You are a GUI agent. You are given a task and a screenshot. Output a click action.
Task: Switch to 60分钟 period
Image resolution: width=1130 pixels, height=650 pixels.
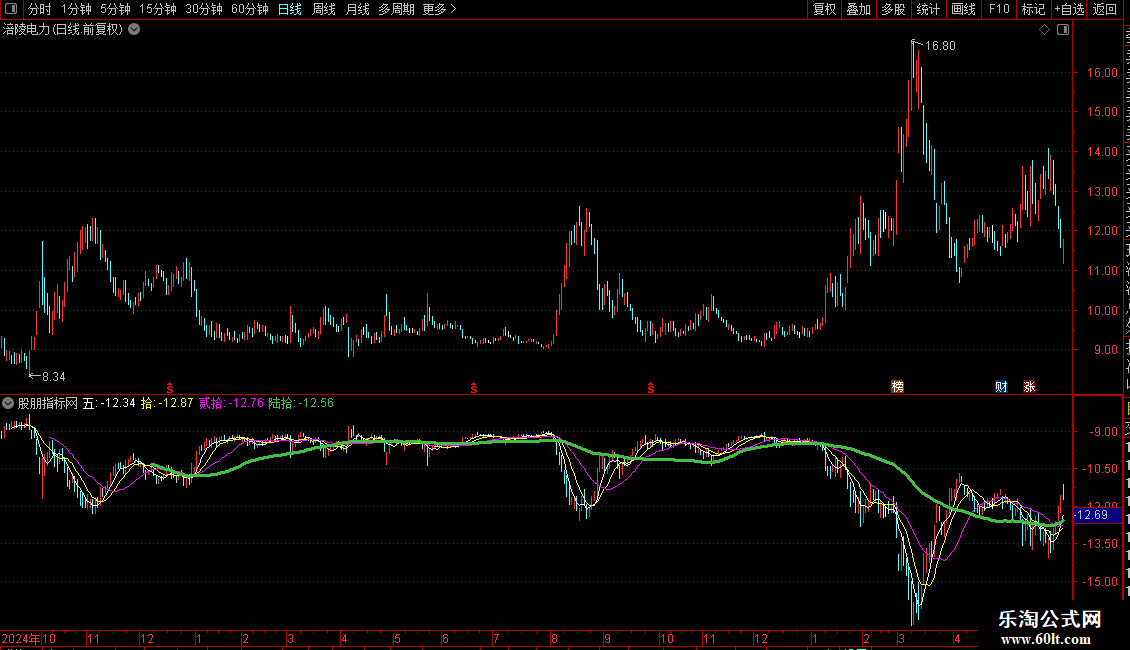tap(250, 9)
